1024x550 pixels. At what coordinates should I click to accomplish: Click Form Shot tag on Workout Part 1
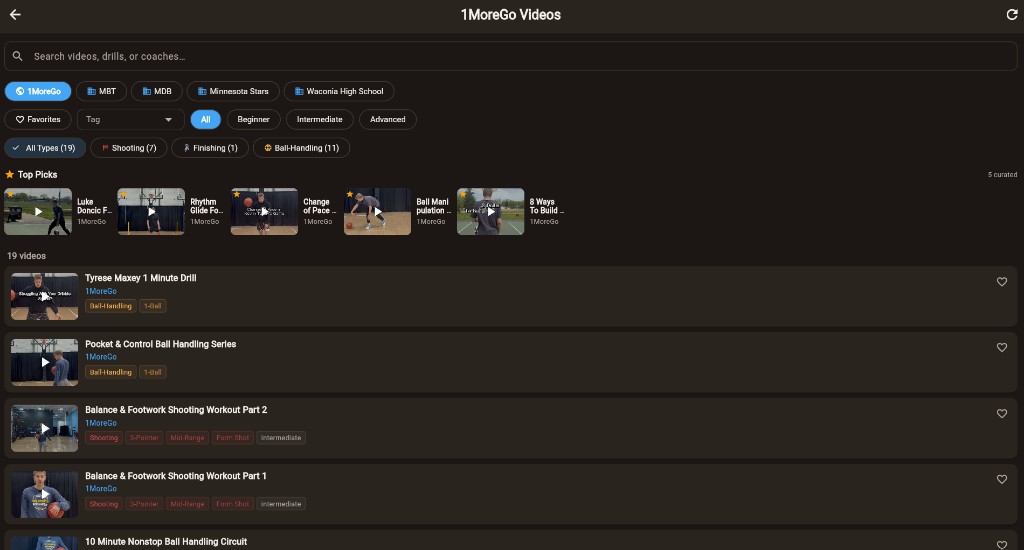[232, 504]
